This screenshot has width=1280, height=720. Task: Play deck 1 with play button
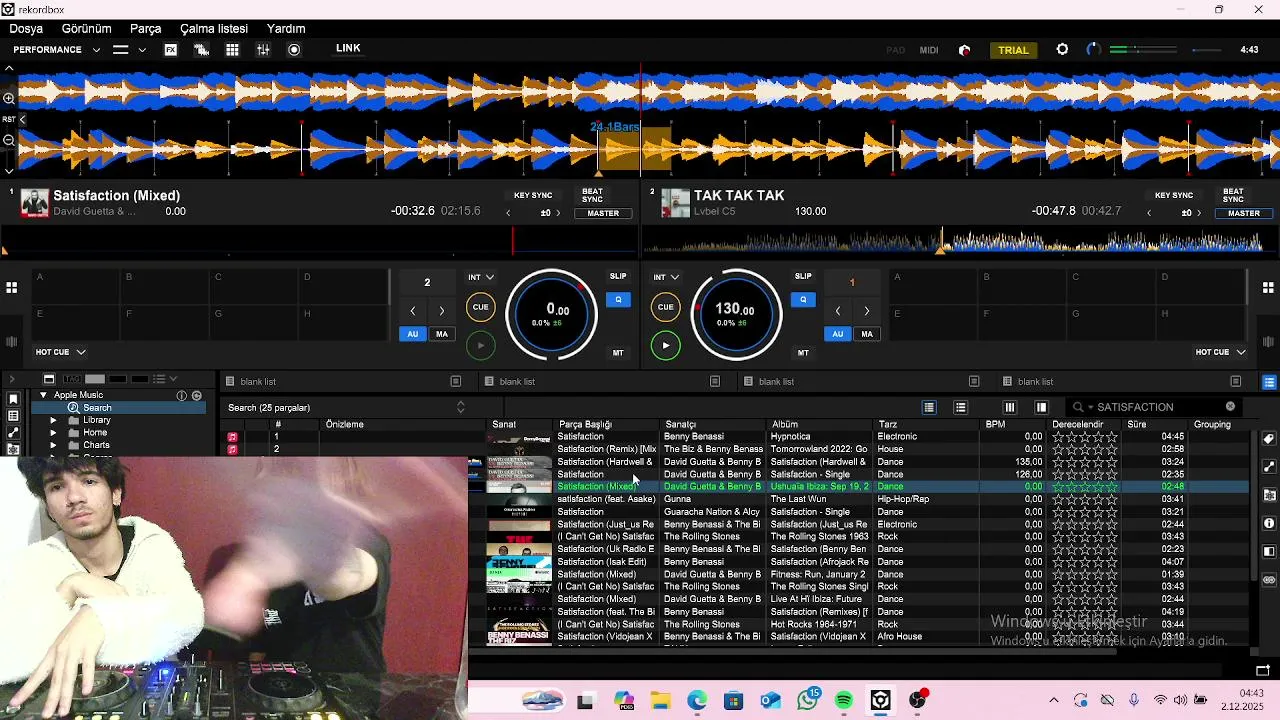tap(481, 345)
